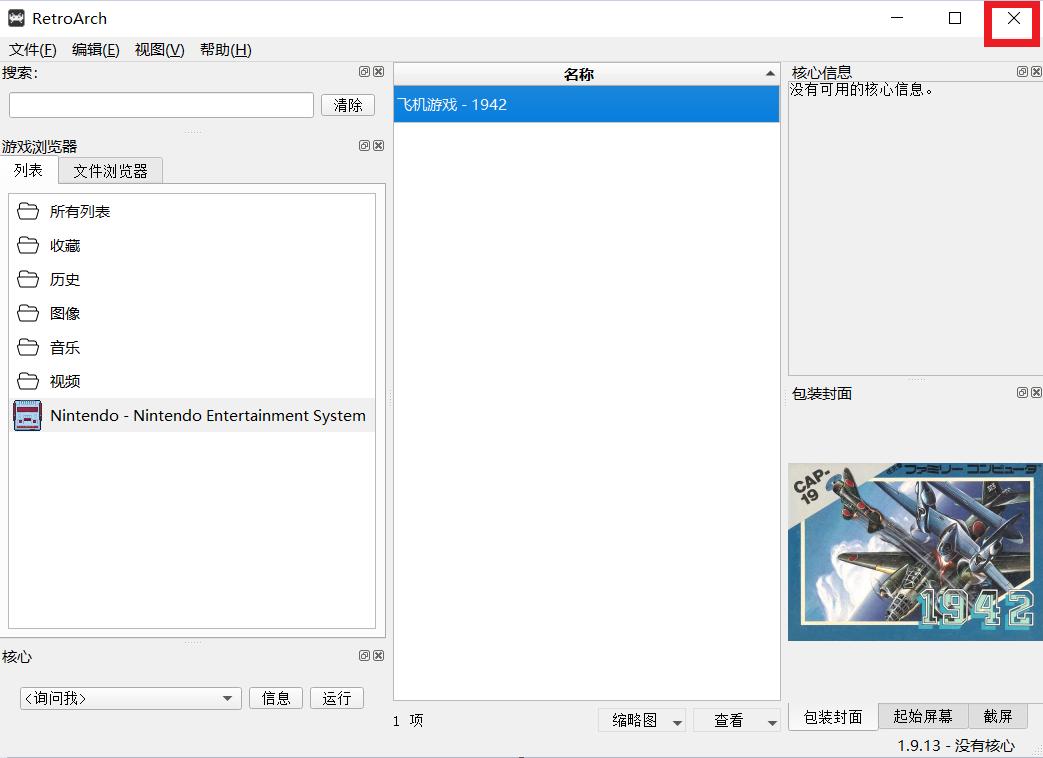Close the 包装封面 panel
This screenshot has height=758, width=1043.
[x=1035, y=393]
